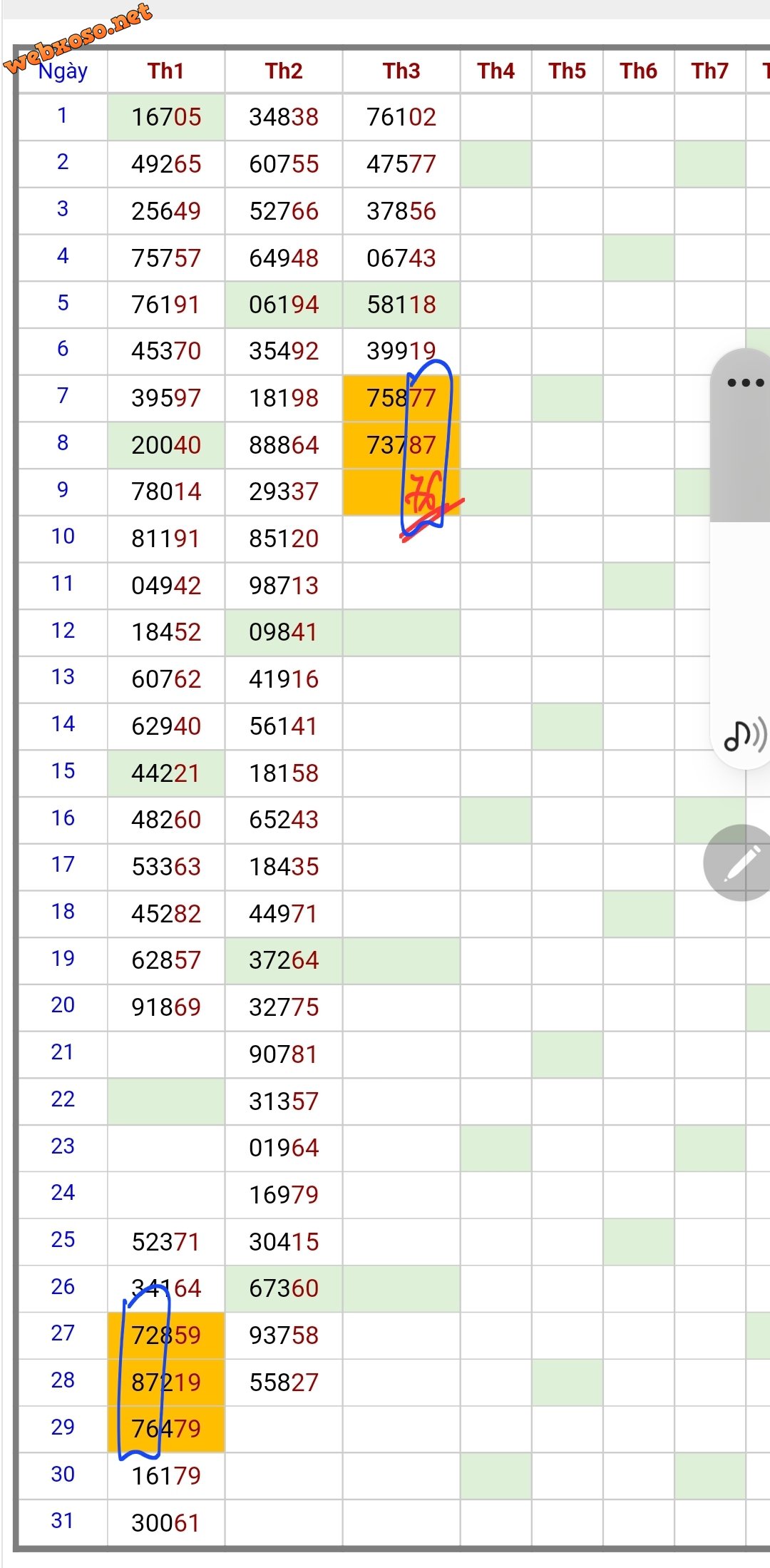The image size is (770, 1568).
Task: Click cell value 09841
Action: pyautogui.click(x=284, y=632)
